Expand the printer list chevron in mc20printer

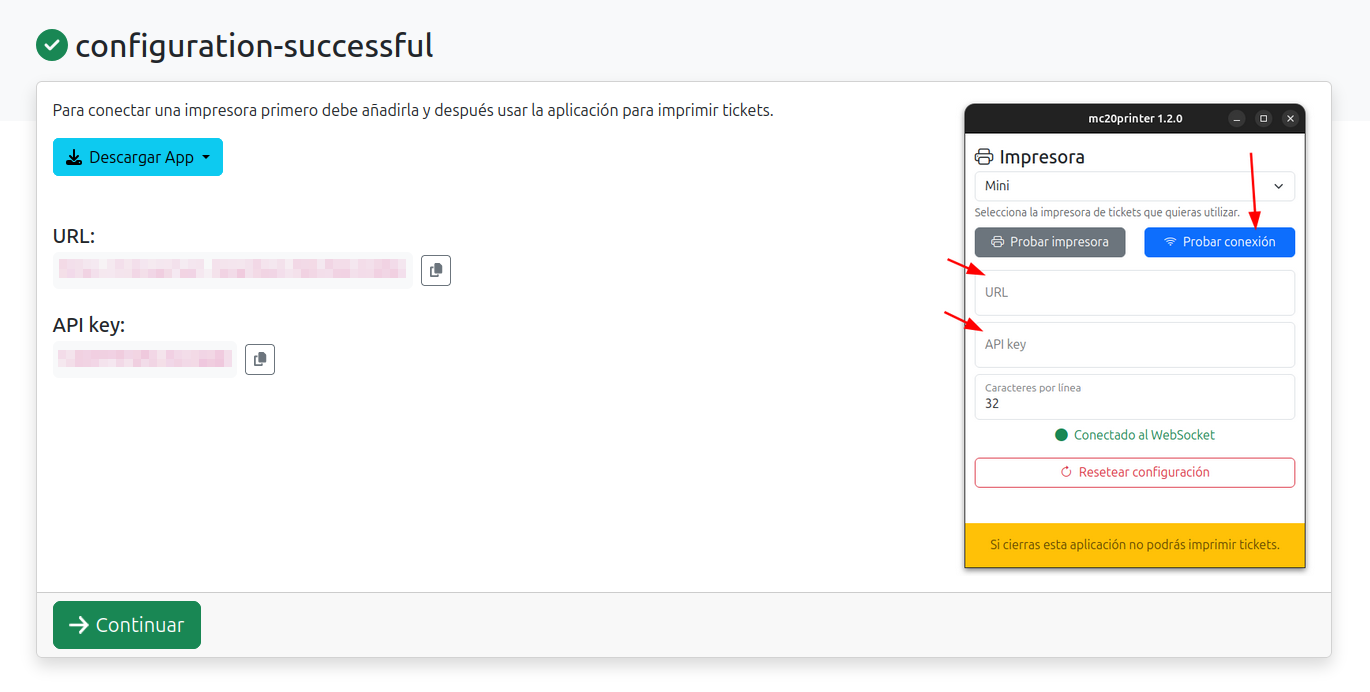click(x=1277, y=186)
